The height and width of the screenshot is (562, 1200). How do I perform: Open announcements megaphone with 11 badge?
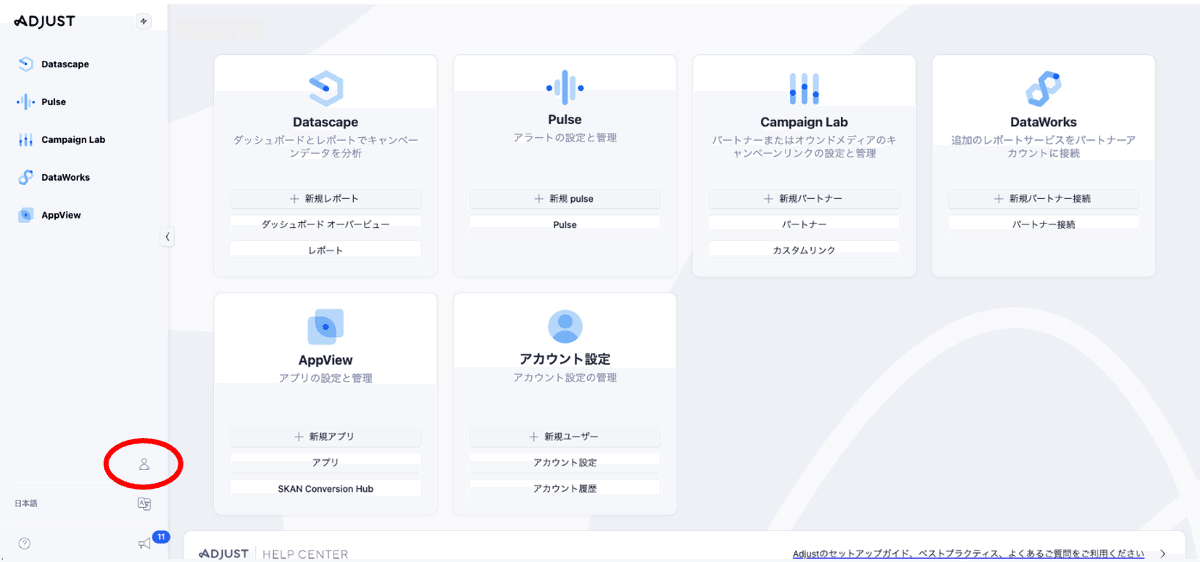click(145, 543)
